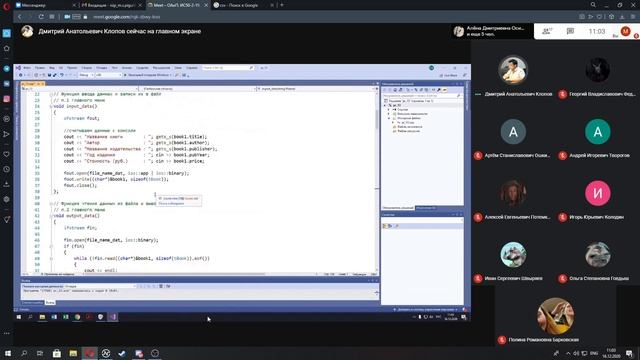The image size is (640, 360).
Task: Take a snapshot with the camera toolbar icon
Action: coord(582,17)
